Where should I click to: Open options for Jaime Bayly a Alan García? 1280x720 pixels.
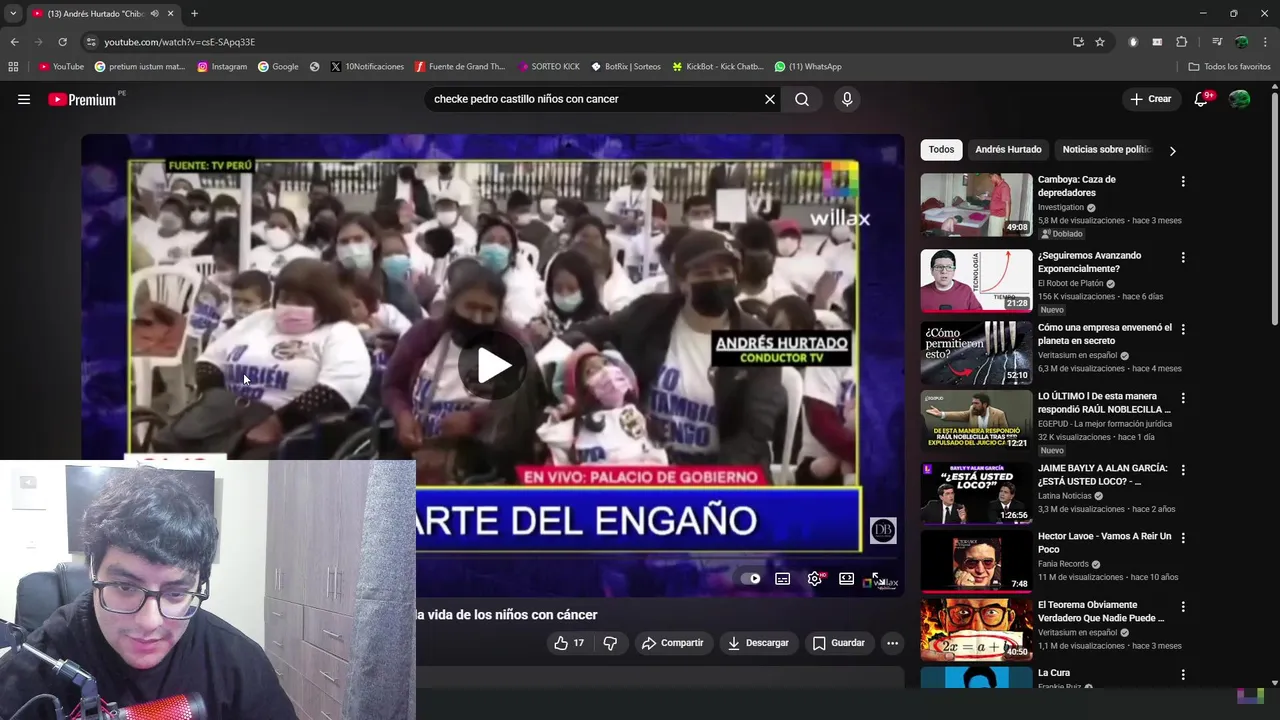(1183, 470)
